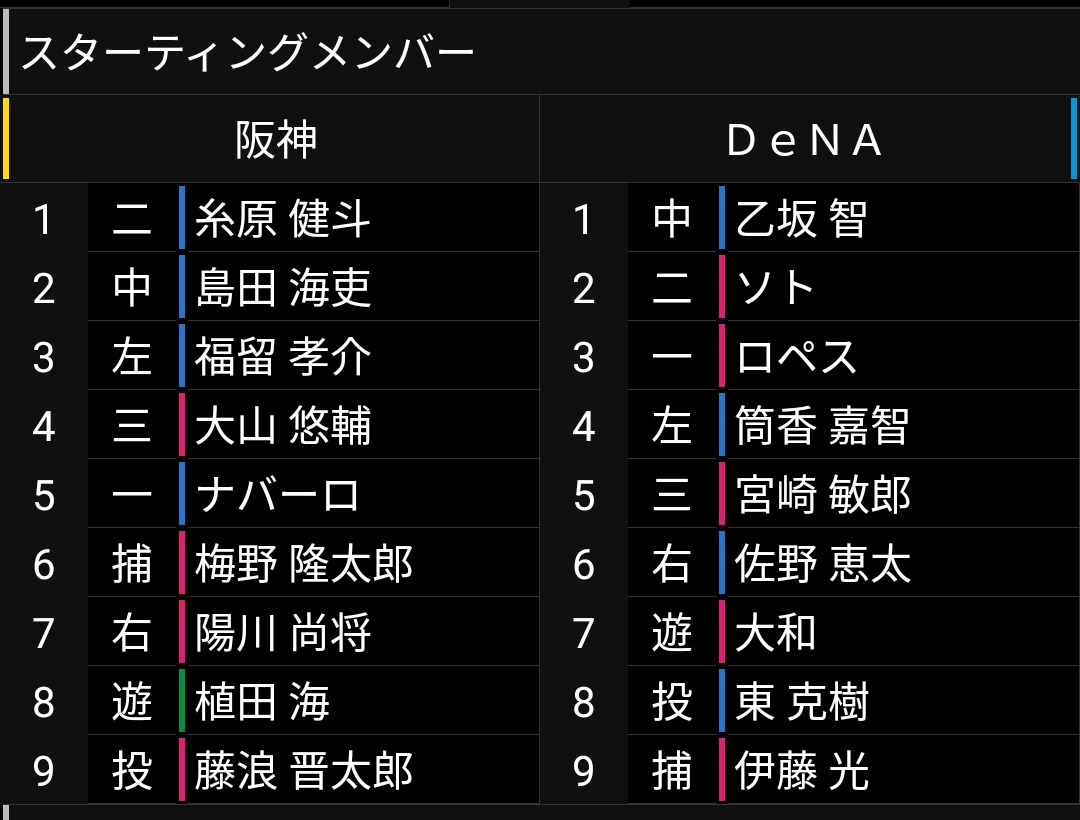Image resolution: width=1080 pixels, height=820 pixels.
Task: Select DeNA pitcher 東 克樹
Action: [x=802, y=702]
